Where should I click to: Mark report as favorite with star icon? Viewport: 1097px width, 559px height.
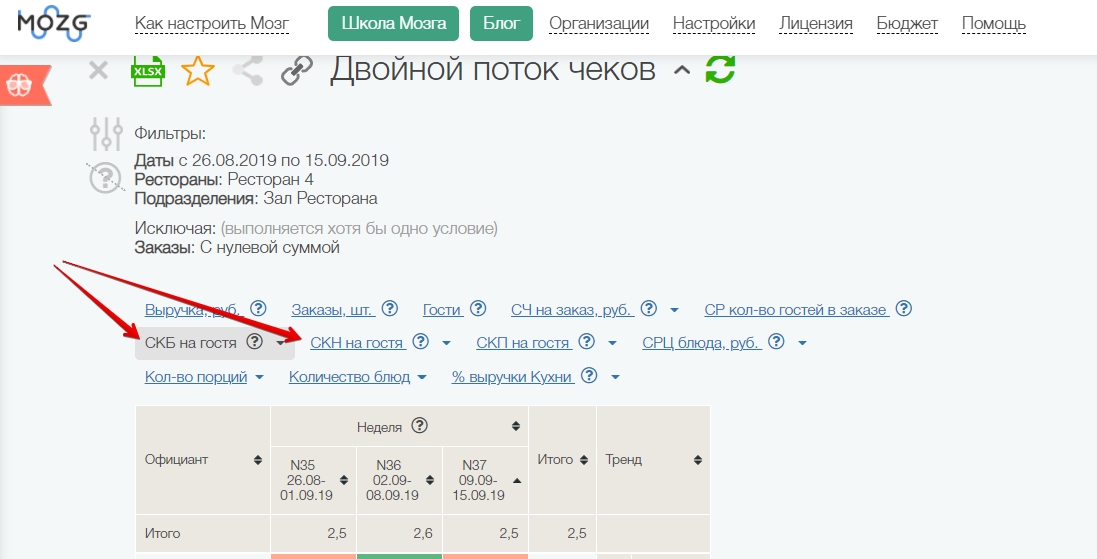tap(198, 71)
